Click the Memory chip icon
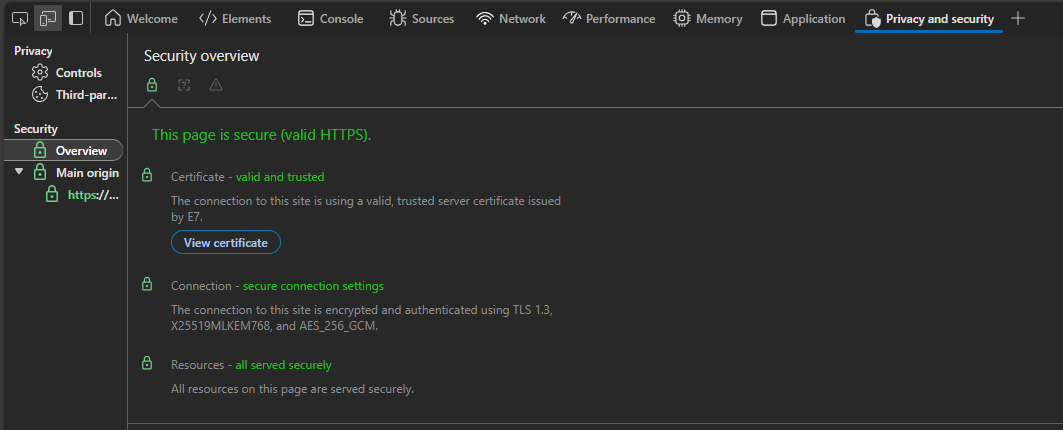Viewport: 1063px width, 430px height. (x=682, y=18)
